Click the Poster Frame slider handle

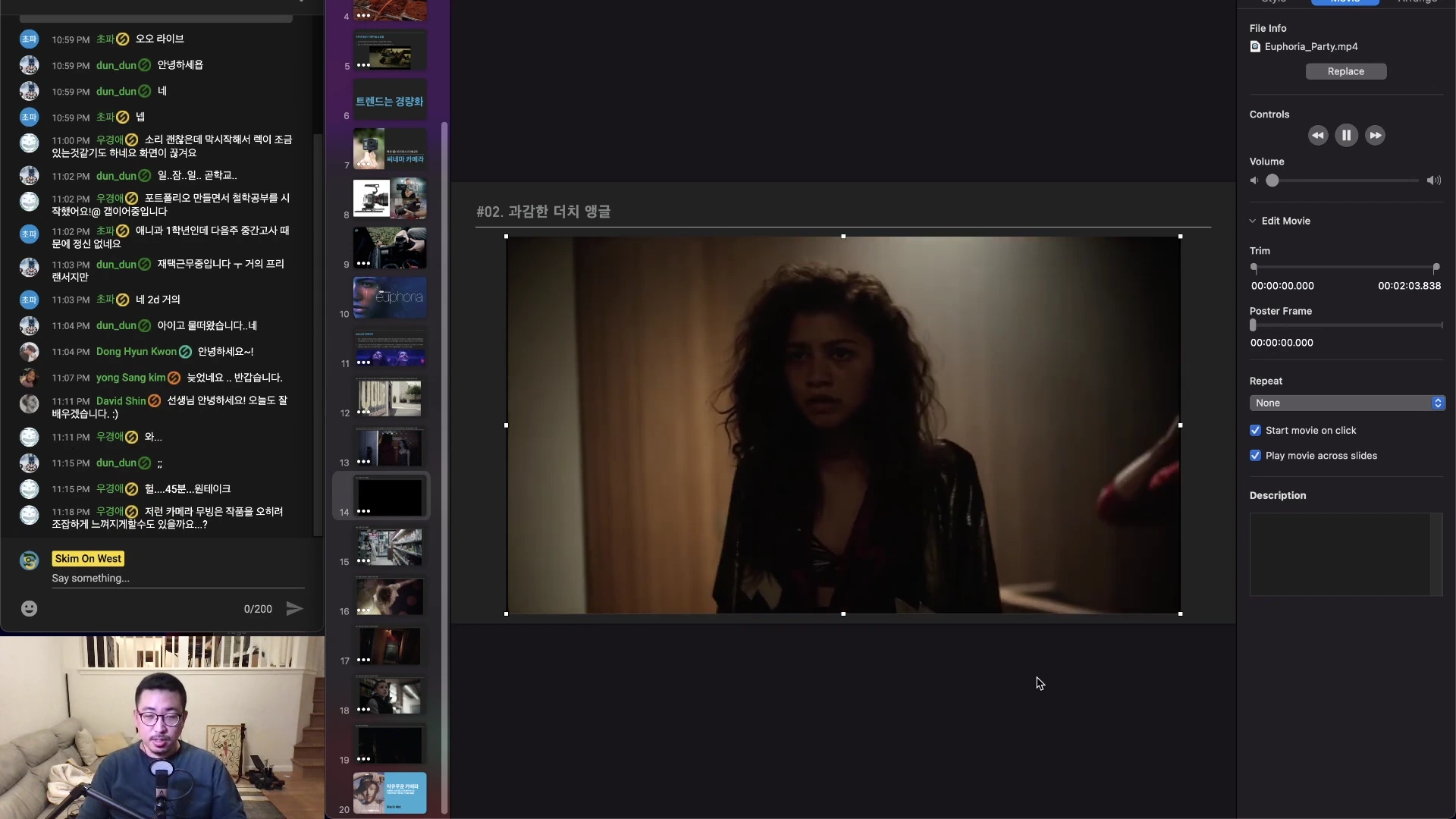point(1253,325)
